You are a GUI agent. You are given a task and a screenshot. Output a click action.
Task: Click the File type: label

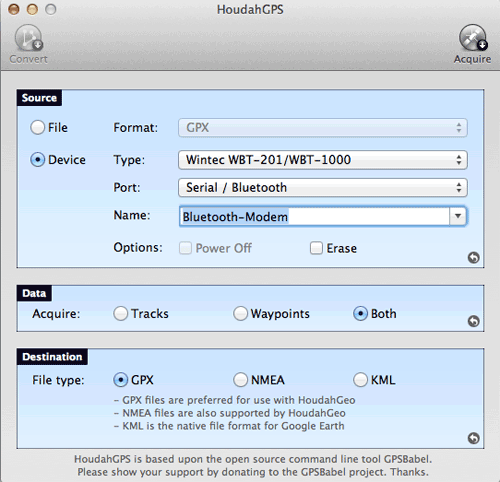click(58, 380)
